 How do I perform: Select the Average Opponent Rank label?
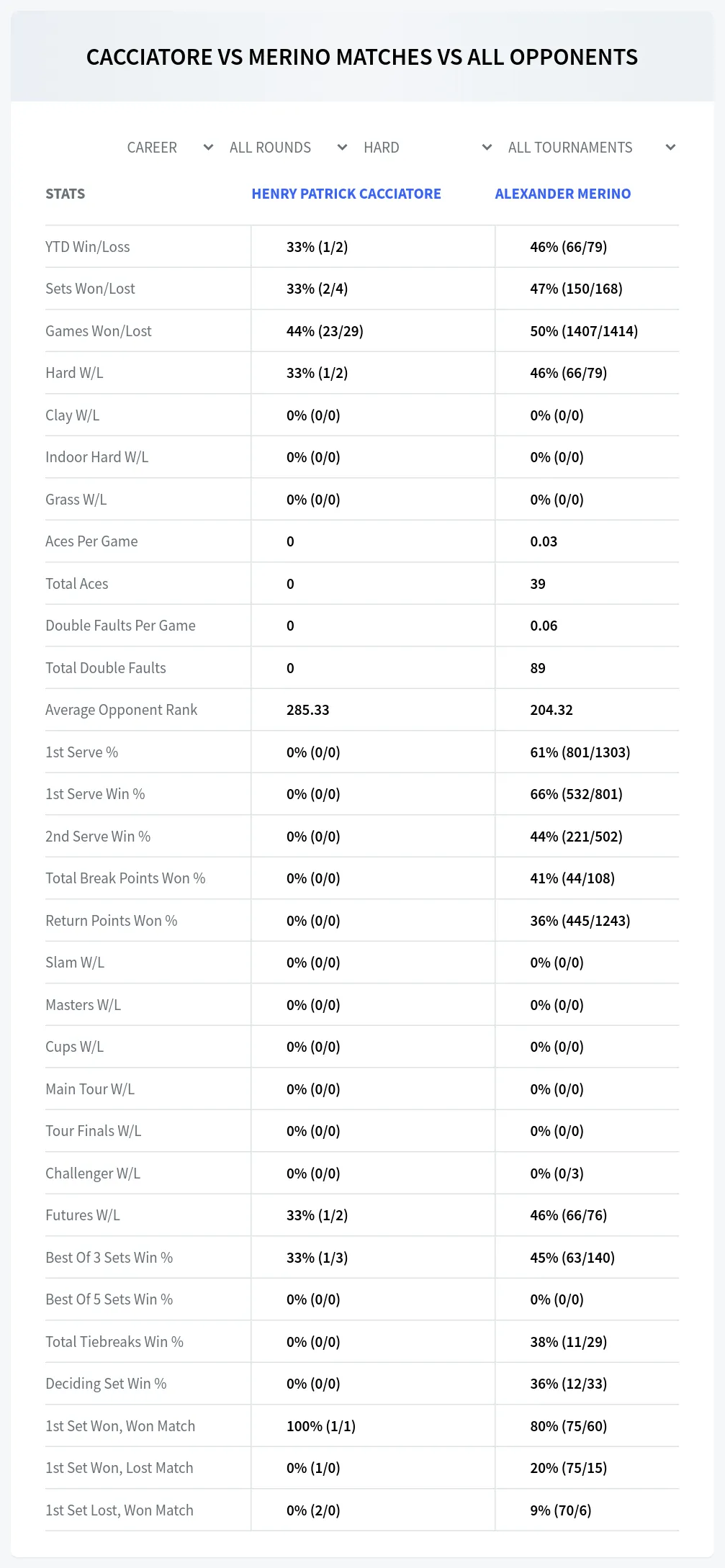point(121,710)
